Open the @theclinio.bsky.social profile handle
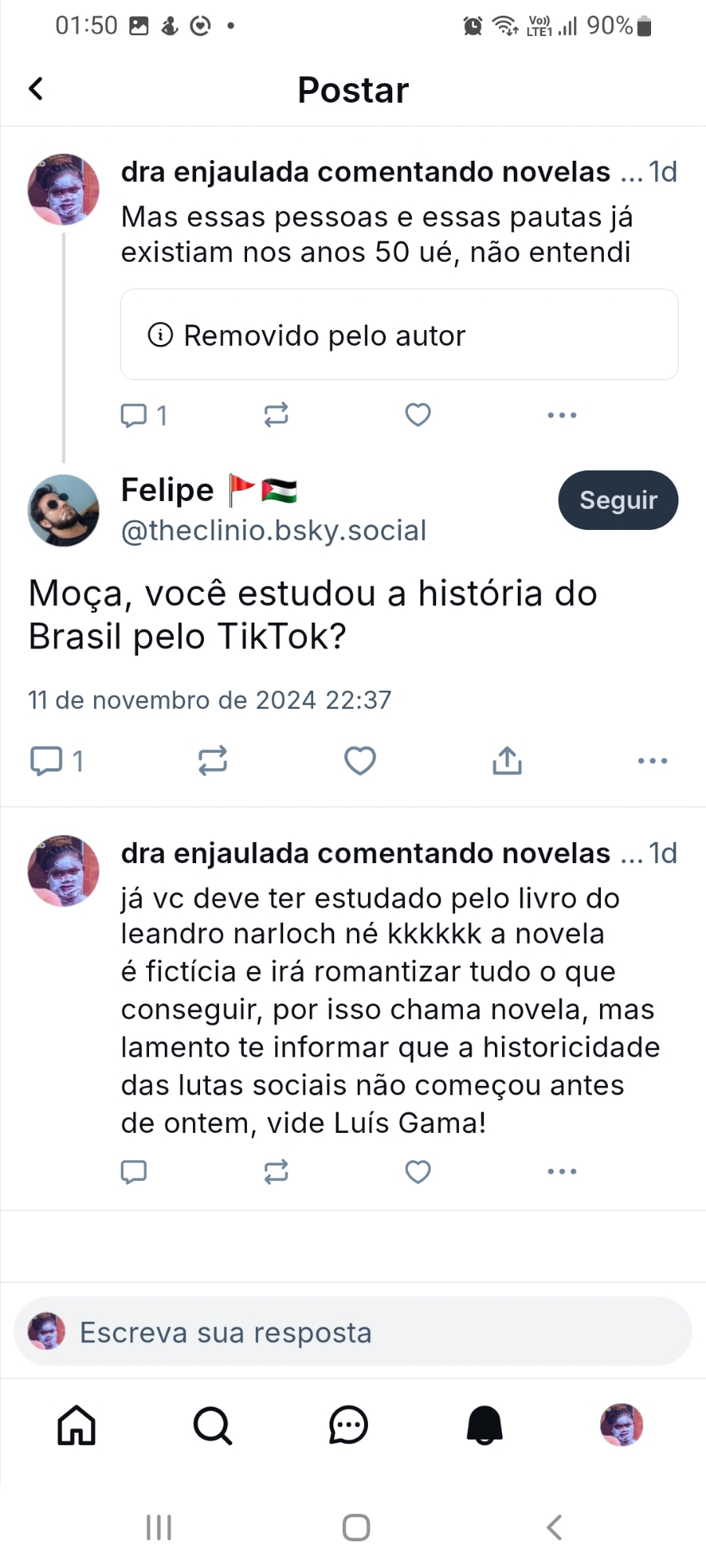 273,531
